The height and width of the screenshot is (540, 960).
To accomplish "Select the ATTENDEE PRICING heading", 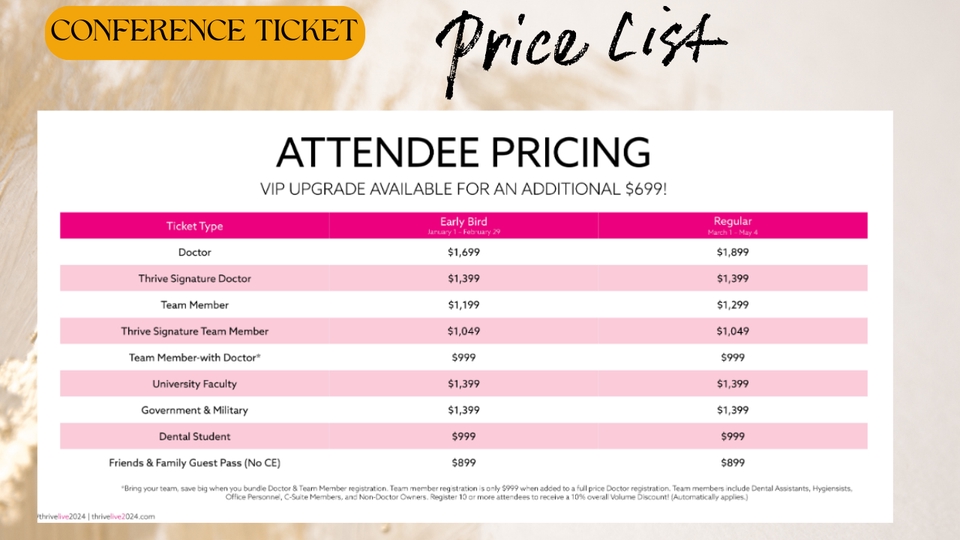I will tap(463, 153).
